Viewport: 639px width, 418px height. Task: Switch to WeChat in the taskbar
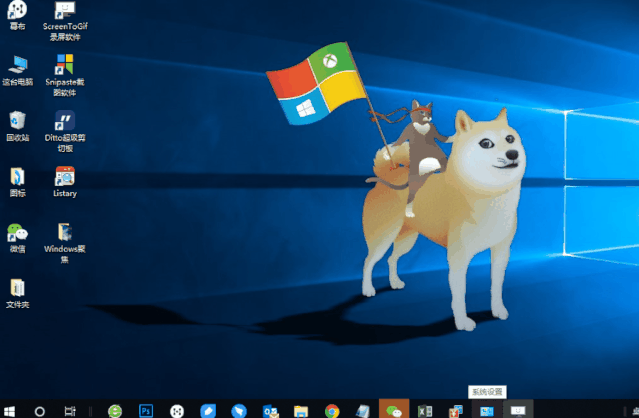click(x=394, y=409)
